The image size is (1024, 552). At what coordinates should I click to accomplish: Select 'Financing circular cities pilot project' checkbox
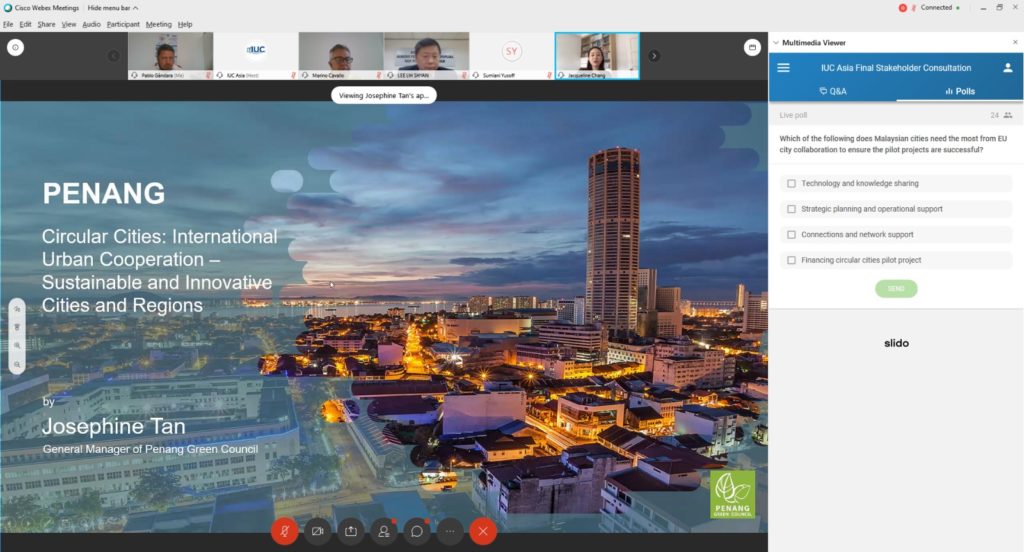(791, 260)
